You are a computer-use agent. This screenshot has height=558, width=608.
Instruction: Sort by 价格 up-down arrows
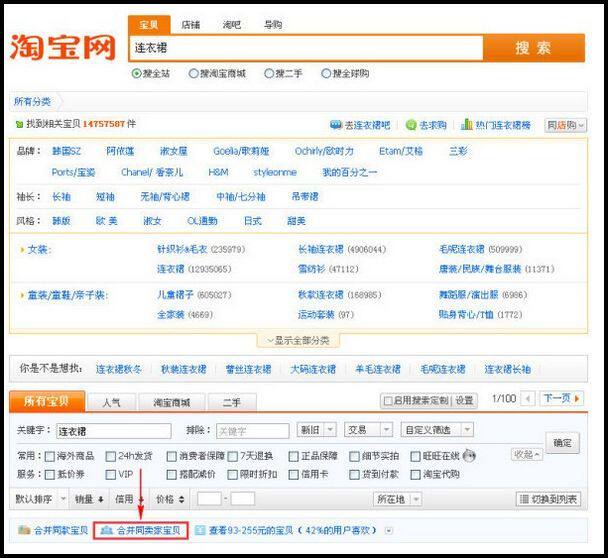pyautogui.click(x=181, y=499)
